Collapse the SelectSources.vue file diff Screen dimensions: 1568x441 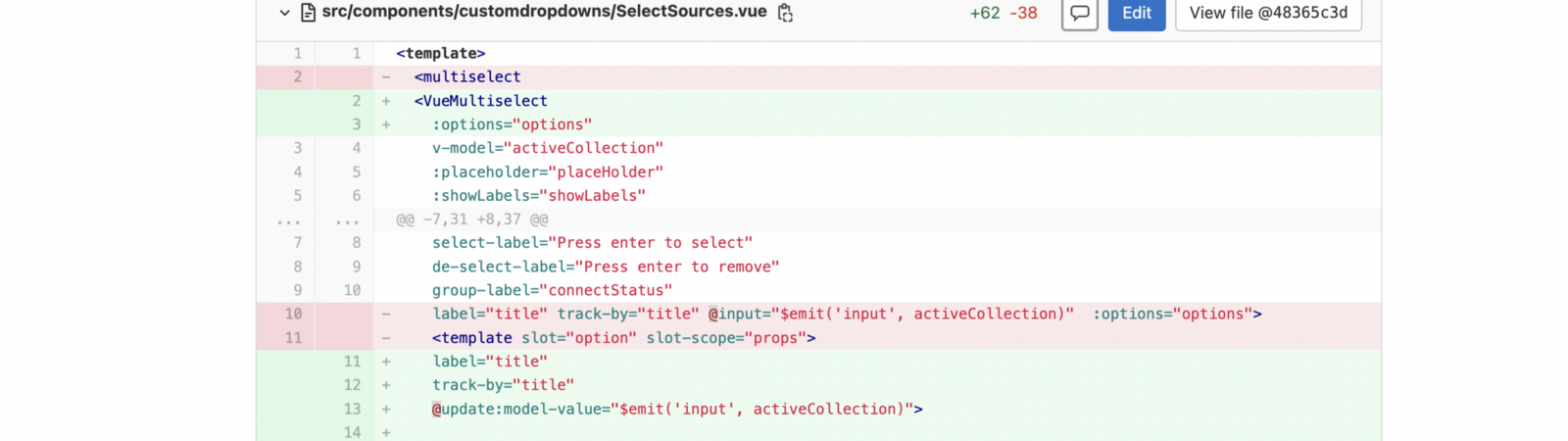click(284, 13)
